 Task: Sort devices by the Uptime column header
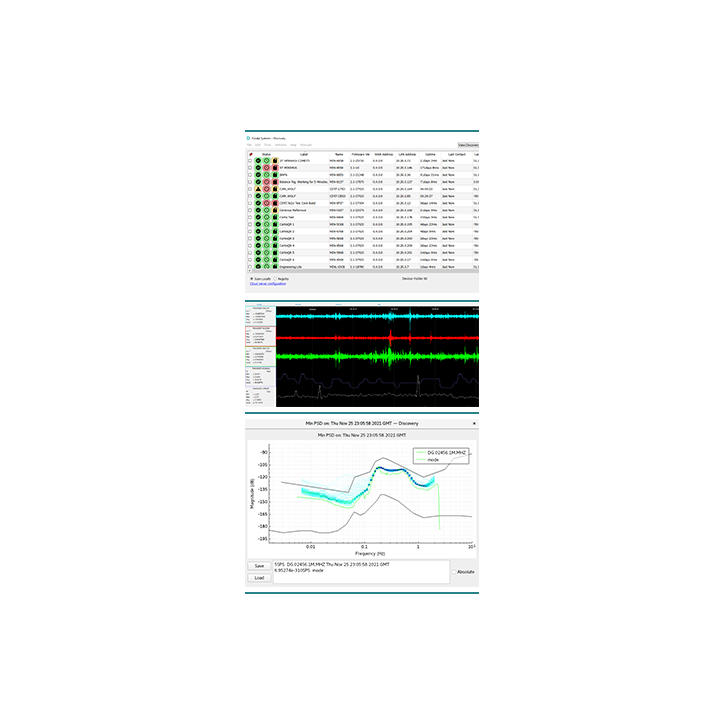[428, 154]
